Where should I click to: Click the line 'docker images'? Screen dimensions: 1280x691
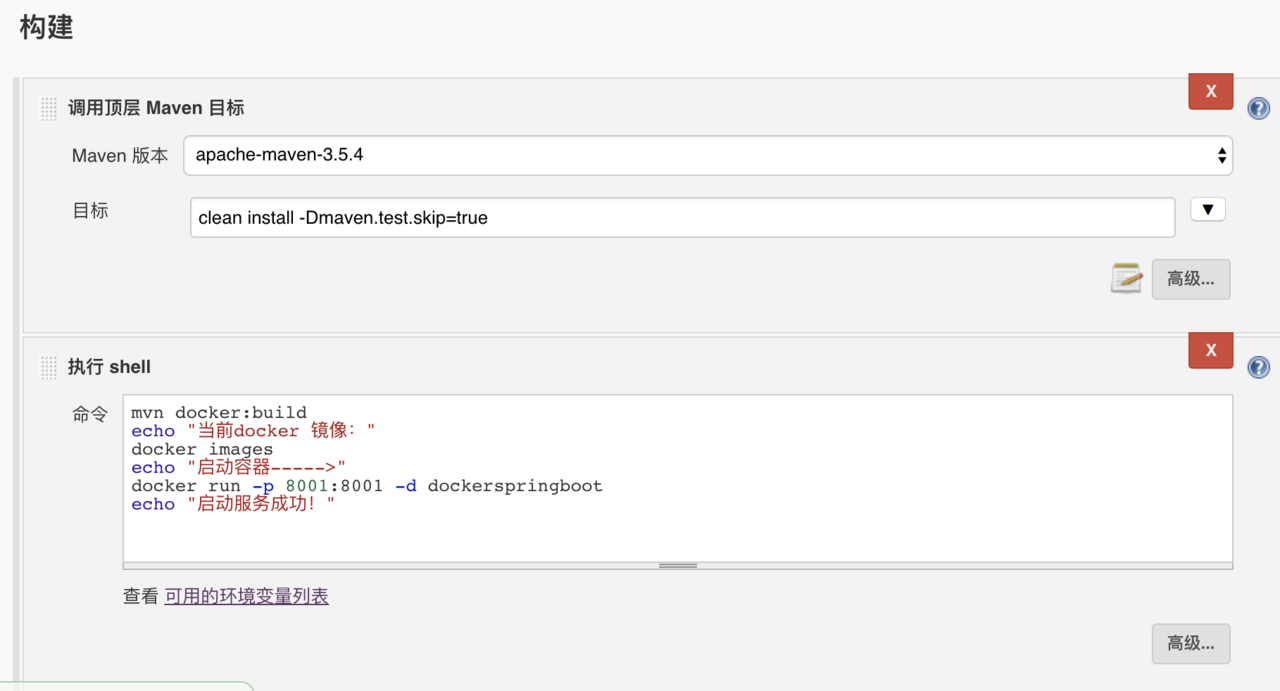202,449
